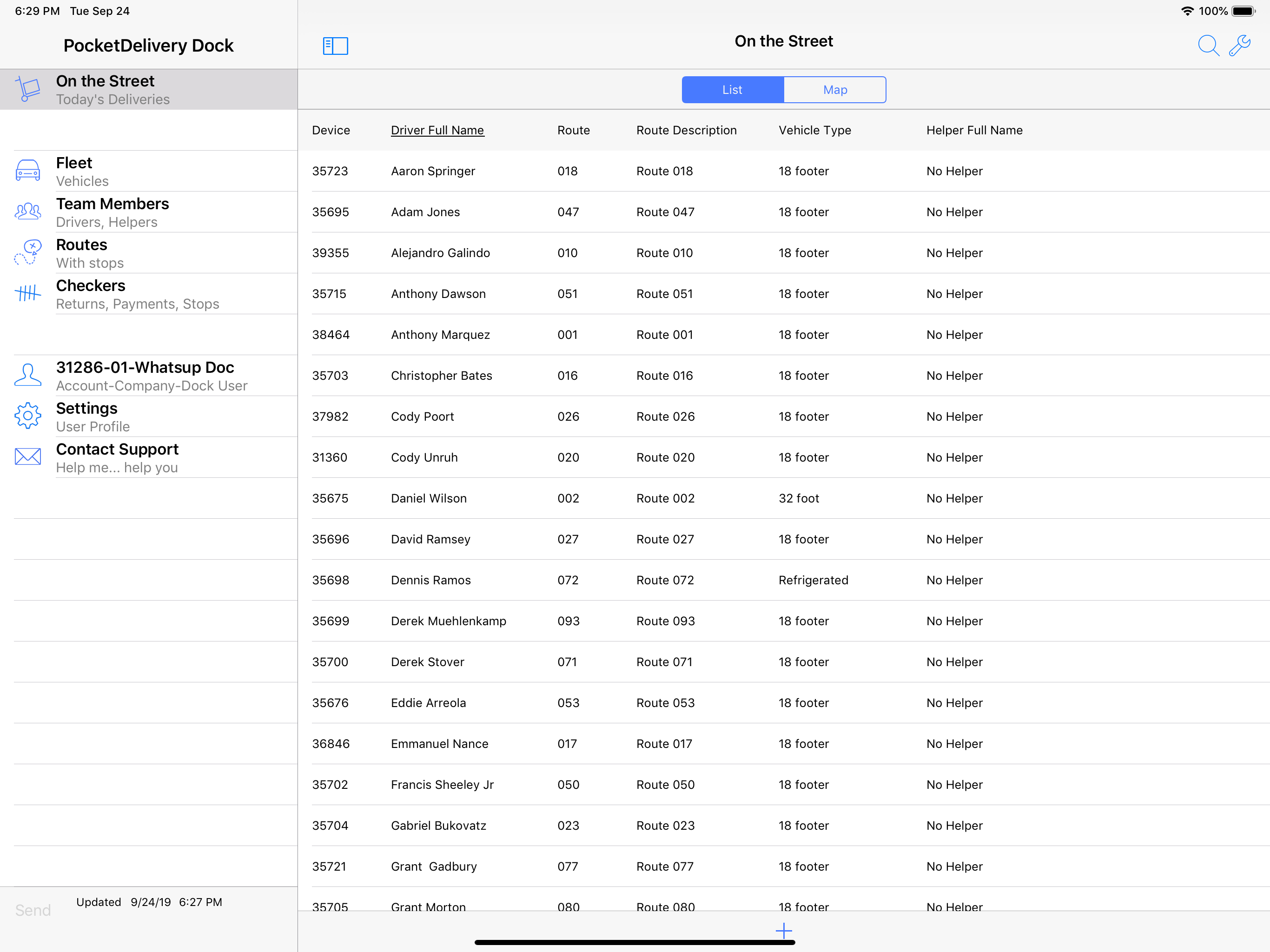Open Routes With stops section

pos(149,252)
